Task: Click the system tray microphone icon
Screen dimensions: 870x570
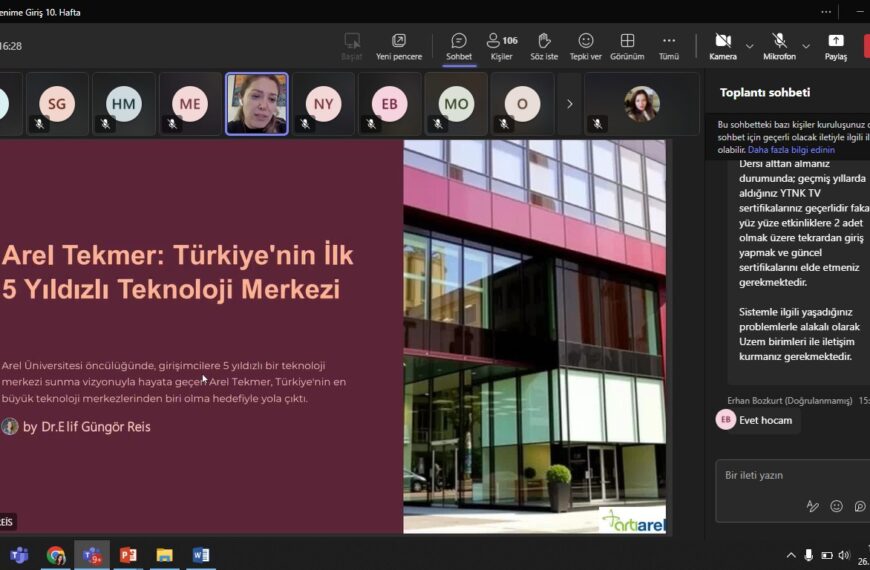Action: pos(809,555)
